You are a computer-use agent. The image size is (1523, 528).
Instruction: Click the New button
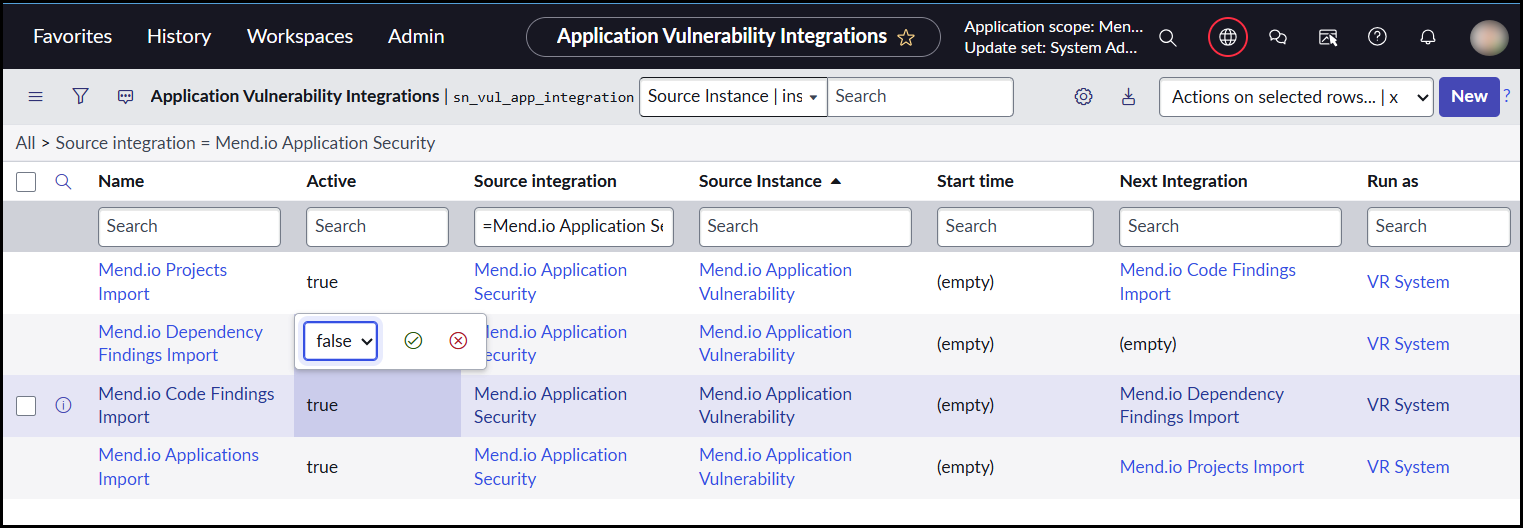[x=1468, y=96]
